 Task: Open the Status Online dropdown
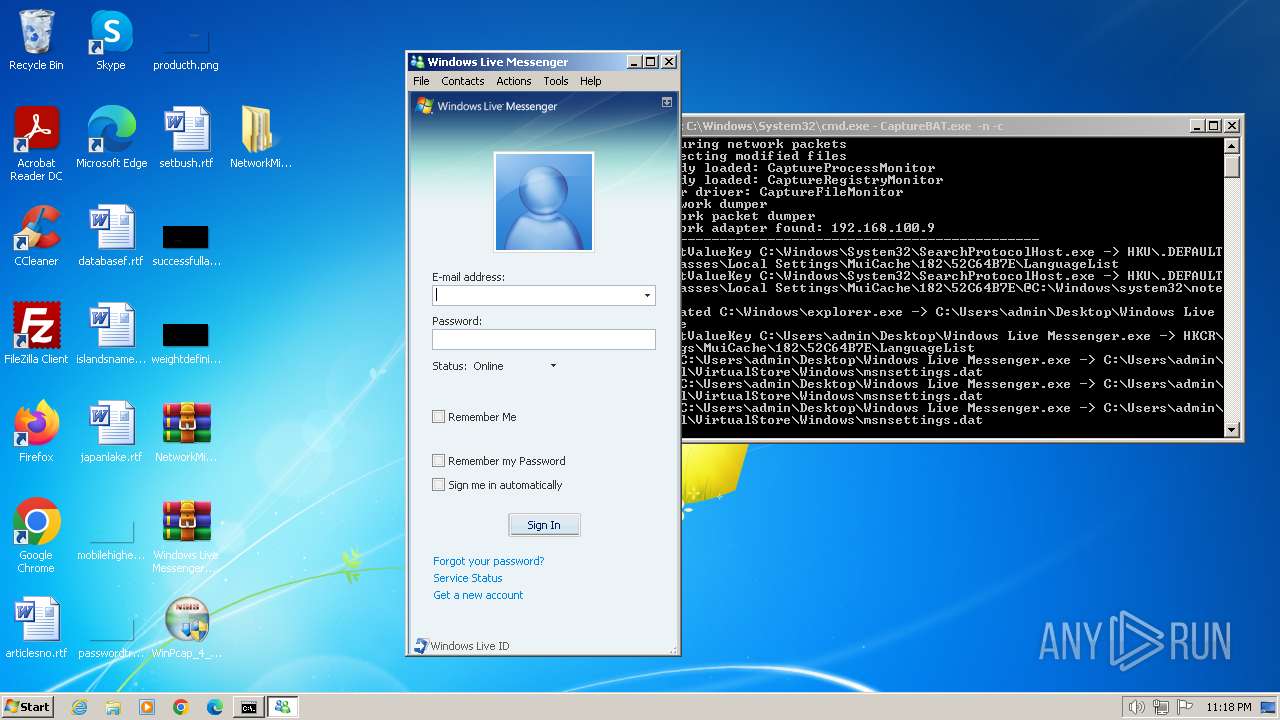(553, 366)
